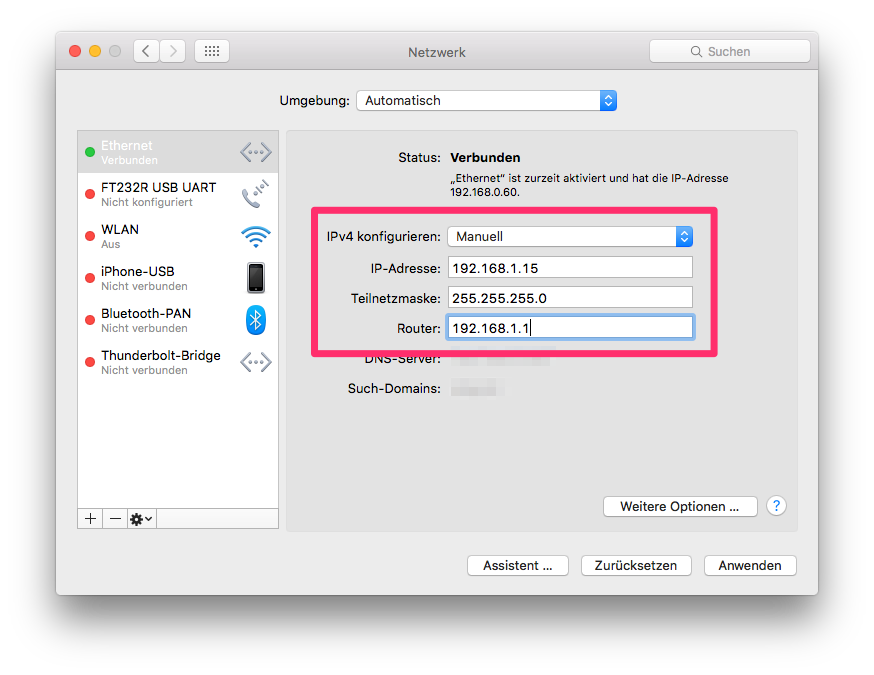Select the FT232R USB UART service

(x=178, y=194)
